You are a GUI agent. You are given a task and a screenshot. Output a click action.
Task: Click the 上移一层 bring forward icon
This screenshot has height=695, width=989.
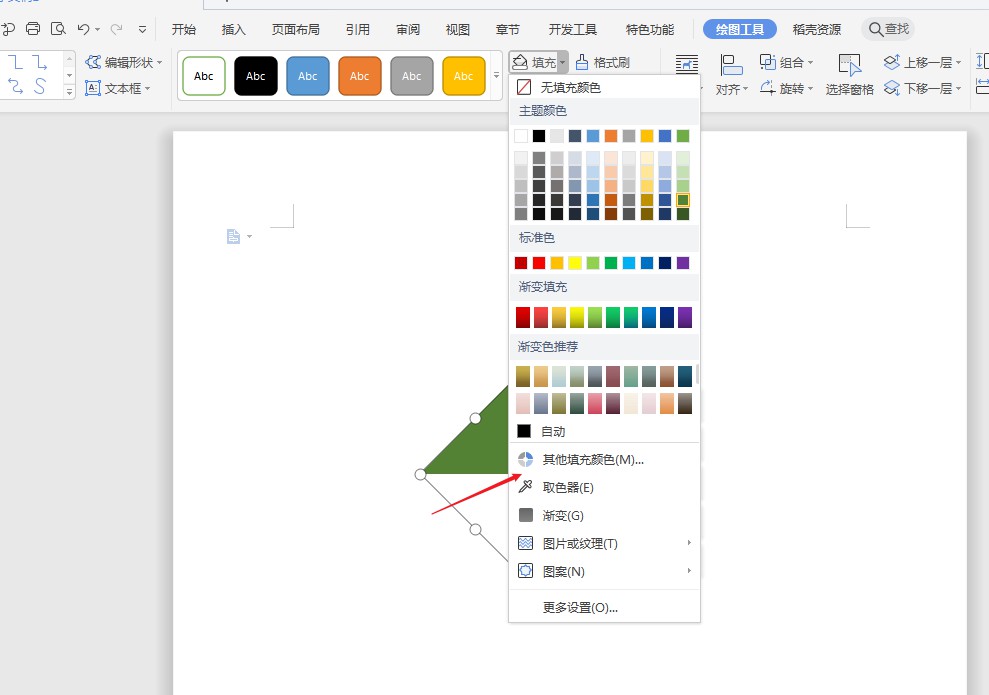click(892, 63)
